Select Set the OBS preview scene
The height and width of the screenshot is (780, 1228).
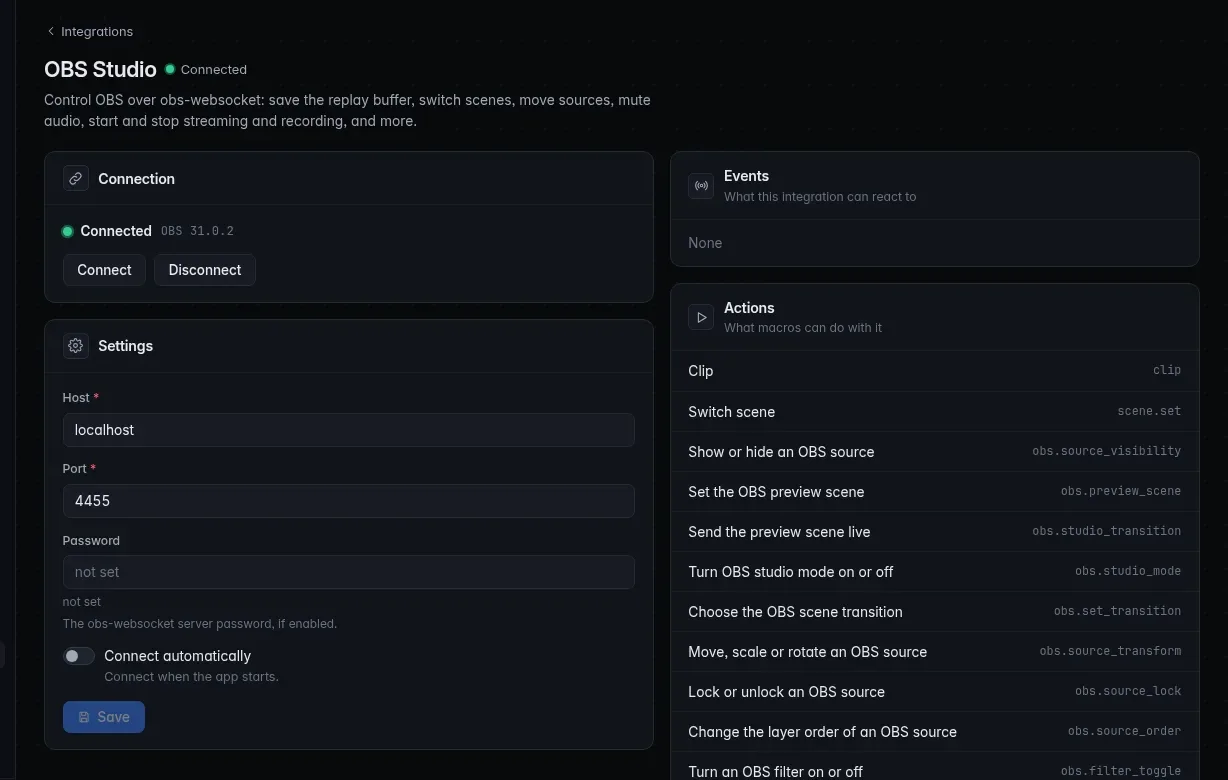[934, 491]
